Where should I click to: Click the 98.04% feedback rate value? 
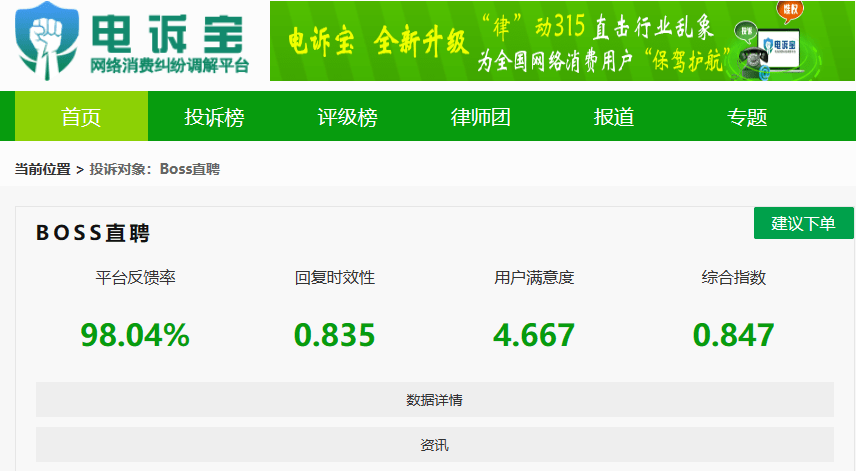[x=135, y=335]
